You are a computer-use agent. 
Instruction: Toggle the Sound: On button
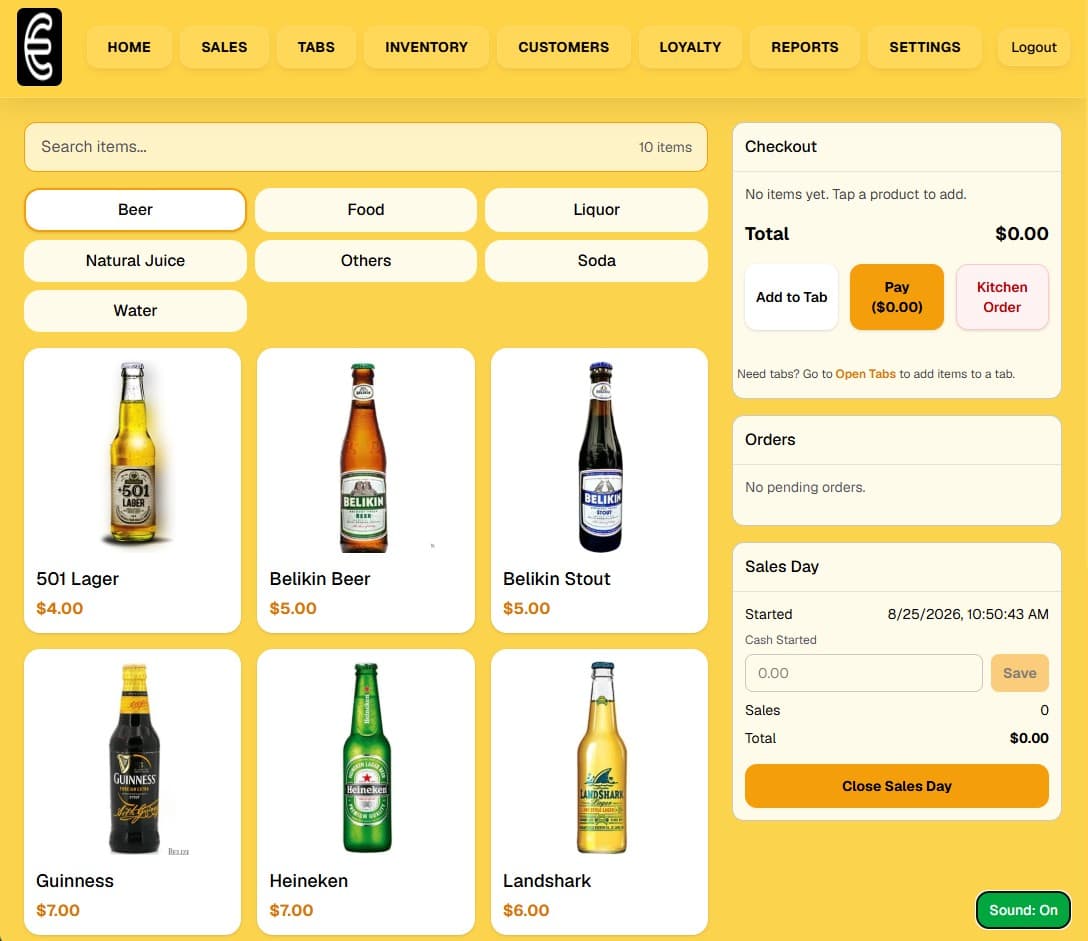click(1023, 910)
